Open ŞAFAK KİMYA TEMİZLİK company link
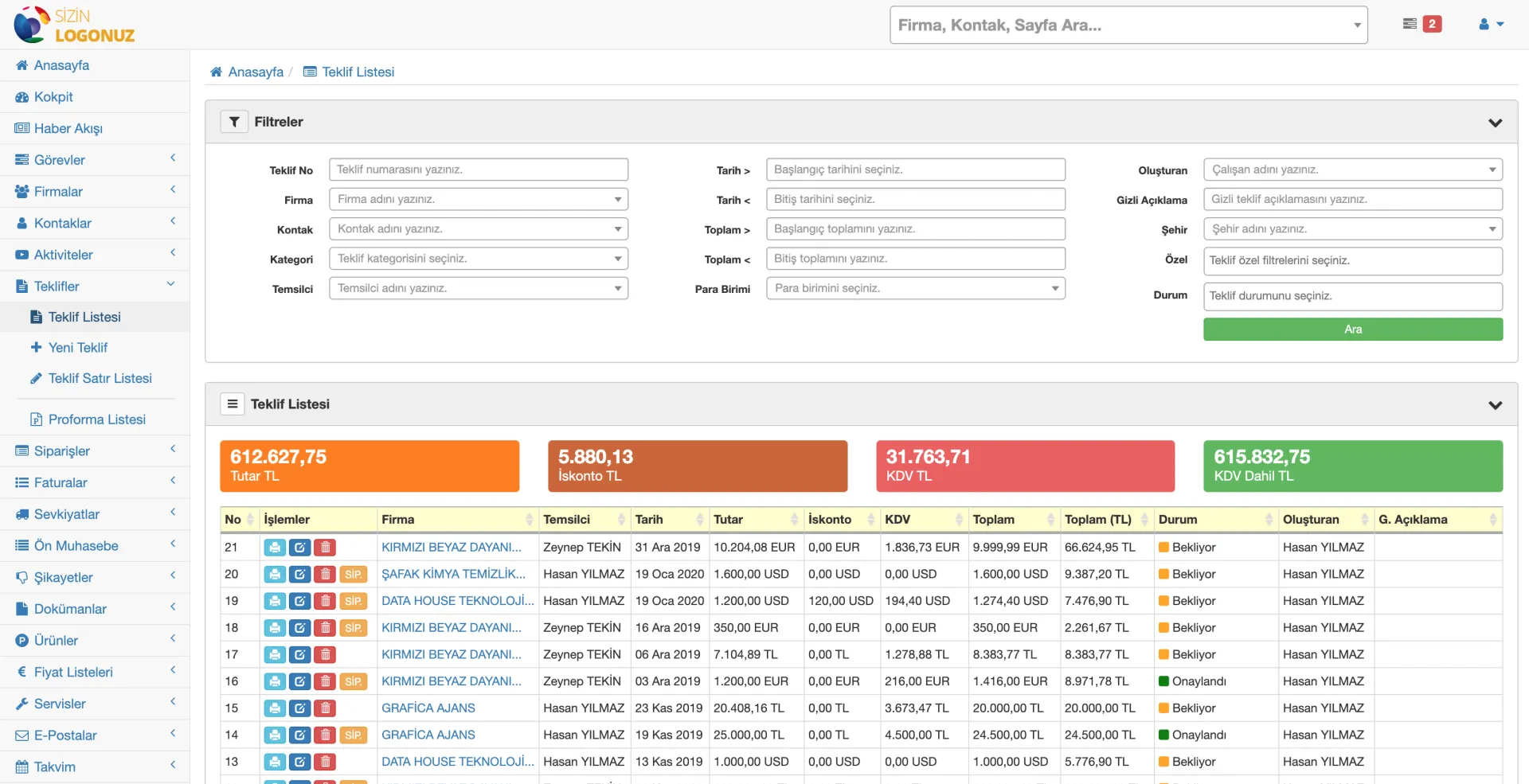The width and height of the screenshot is (1529, 784). point(453,575)
